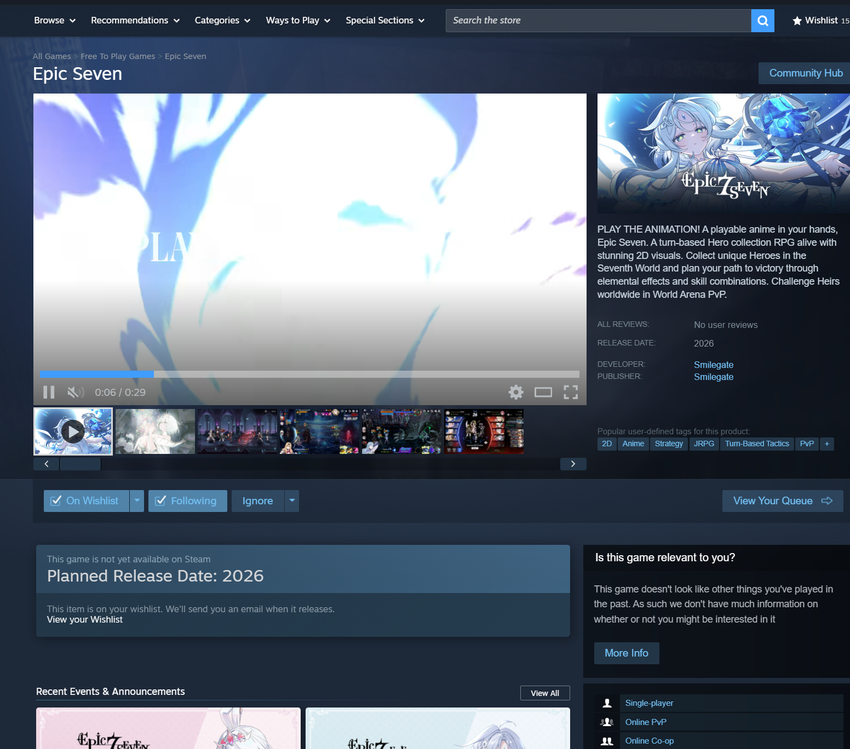Click the More Info button
The image size is (850, 749).
pyautogui.click(x=626, y=653)
